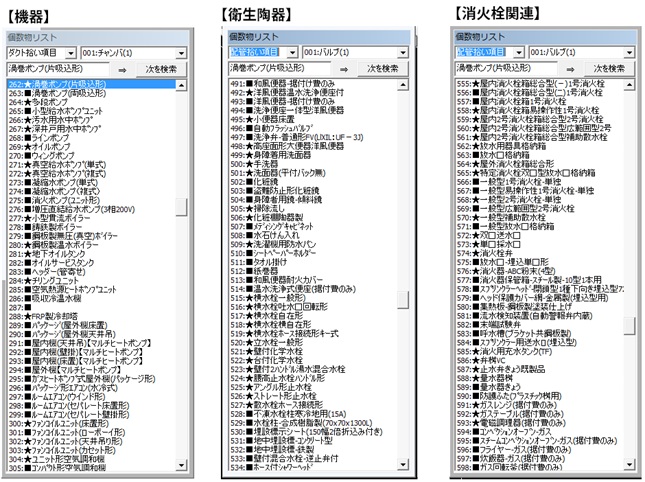Select row 496:■自動フラッシュバルブ

point(313,128)
